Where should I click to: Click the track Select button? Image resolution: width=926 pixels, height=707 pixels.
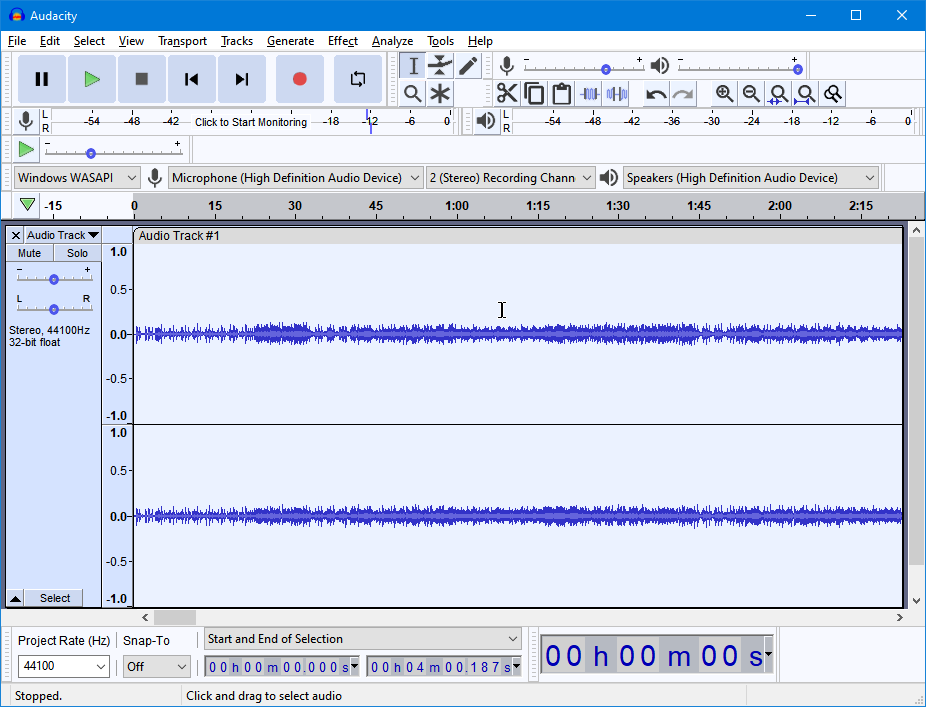(55, 598)
